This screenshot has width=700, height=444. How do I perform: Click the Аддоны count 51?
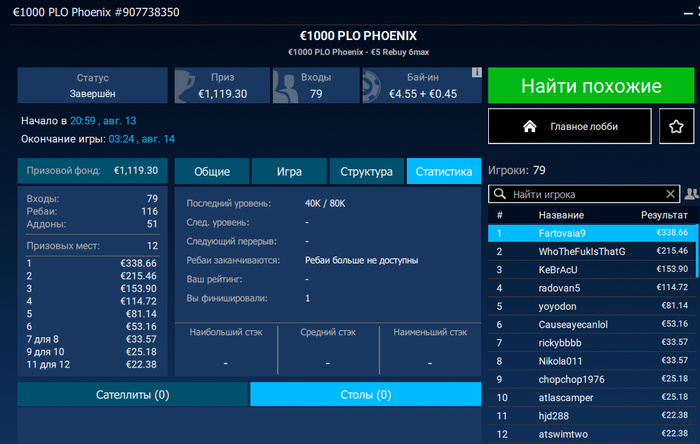tap(152, 224)
